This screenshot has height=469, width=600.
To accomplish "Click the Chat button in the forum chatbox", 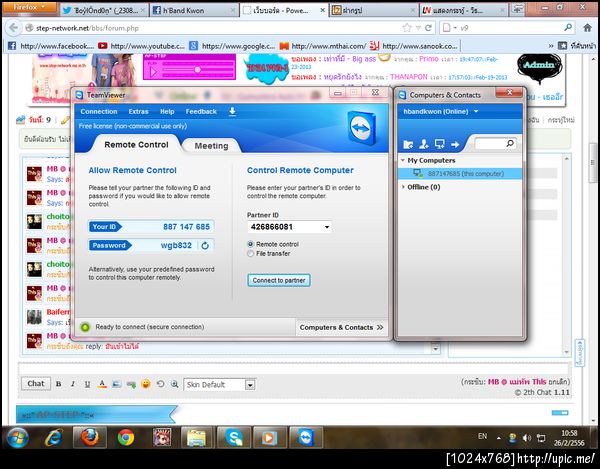I will tap(36, 384).
